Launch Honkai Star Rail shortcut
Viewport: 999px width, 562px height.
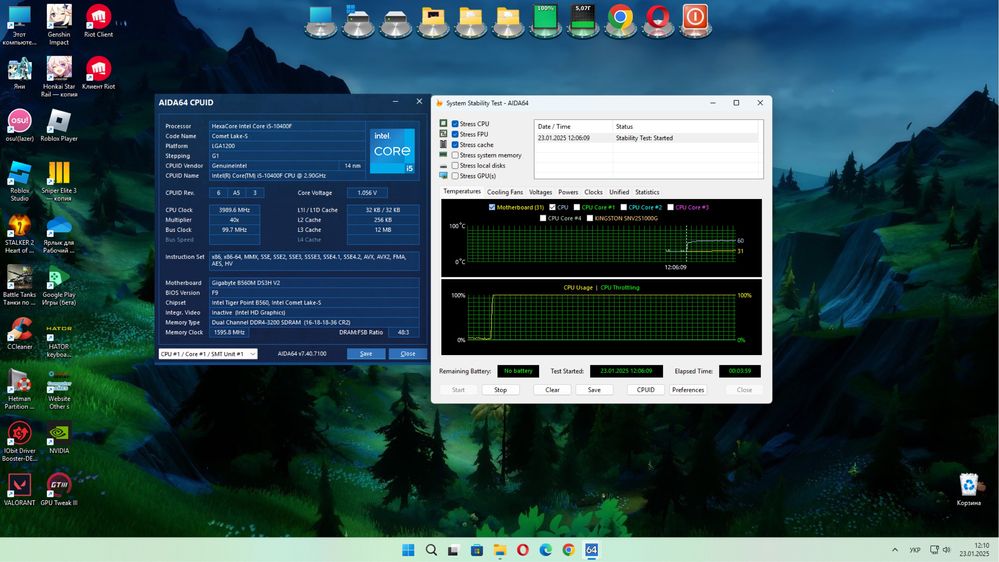(59, 76)
